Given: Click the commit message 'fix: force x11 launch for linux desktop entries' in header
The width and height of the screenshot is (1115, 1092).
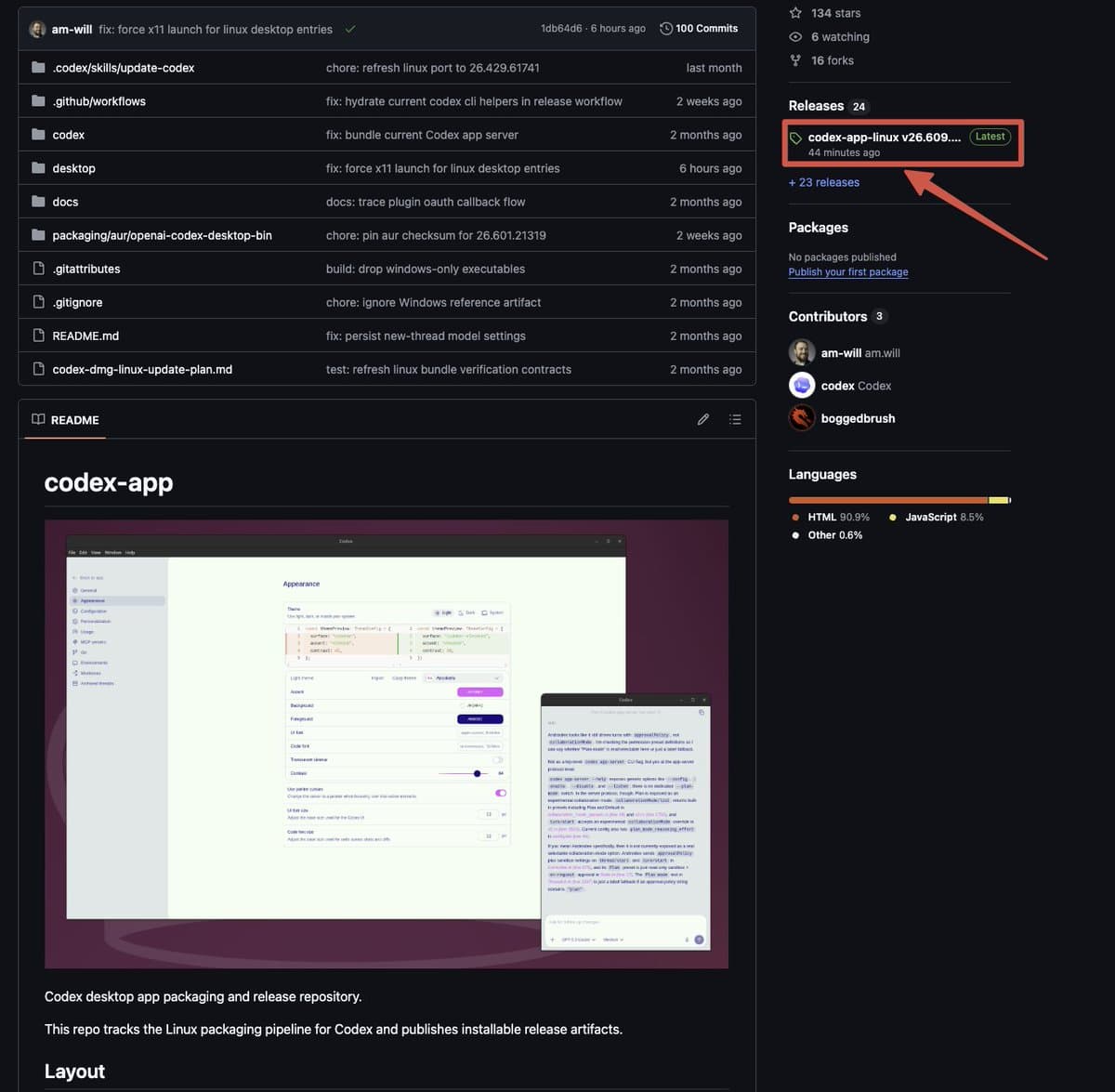Looking at the screenshot, I should [x=216, y=30].
